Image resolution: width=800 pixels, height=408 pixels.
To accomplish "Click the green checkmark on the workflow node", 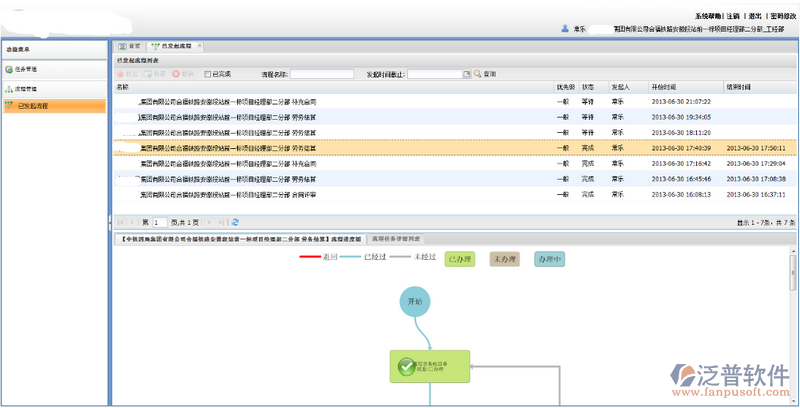I will 405,367.
